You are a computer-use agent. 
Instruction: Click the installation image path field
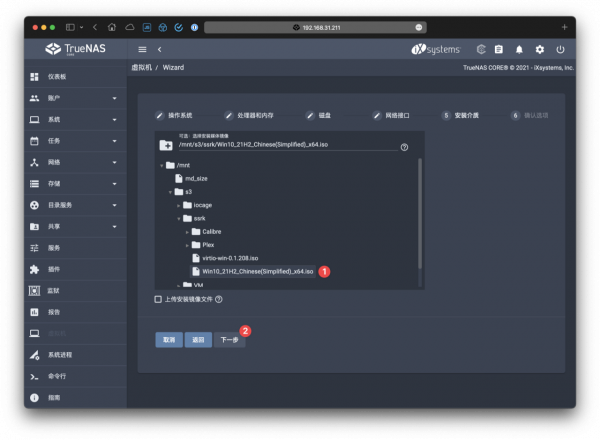pyautogui.click(x=288, y=145)
